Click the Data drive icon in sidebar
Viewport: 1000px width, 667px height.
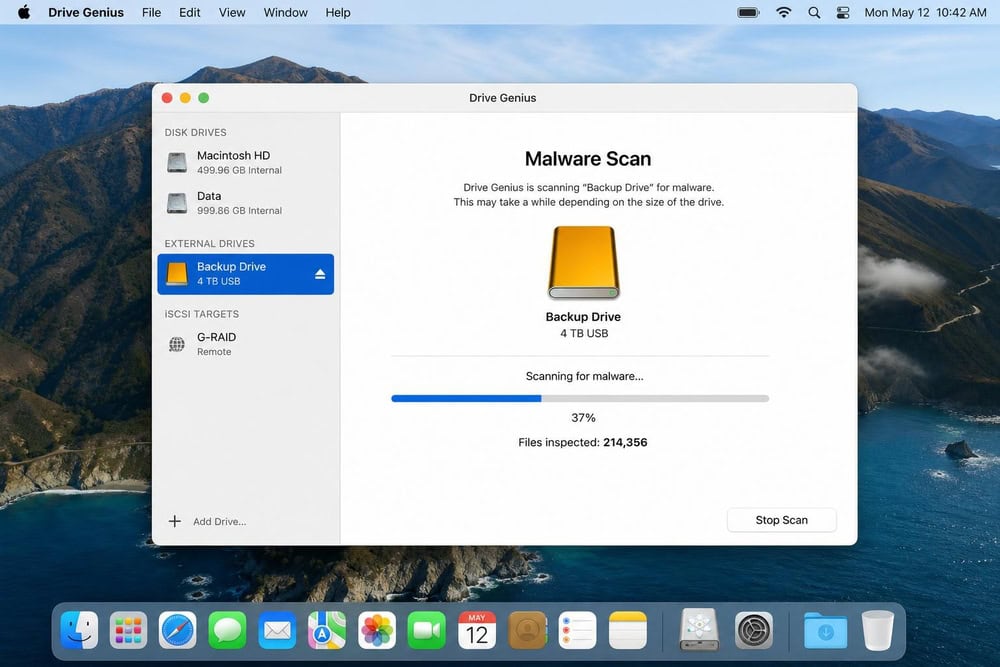point(177,203)
